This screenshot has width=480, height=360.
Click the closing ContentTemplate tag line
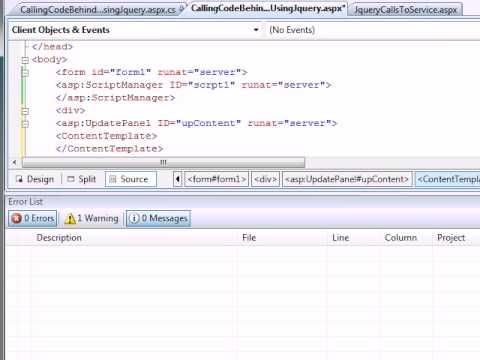(109, 149)
